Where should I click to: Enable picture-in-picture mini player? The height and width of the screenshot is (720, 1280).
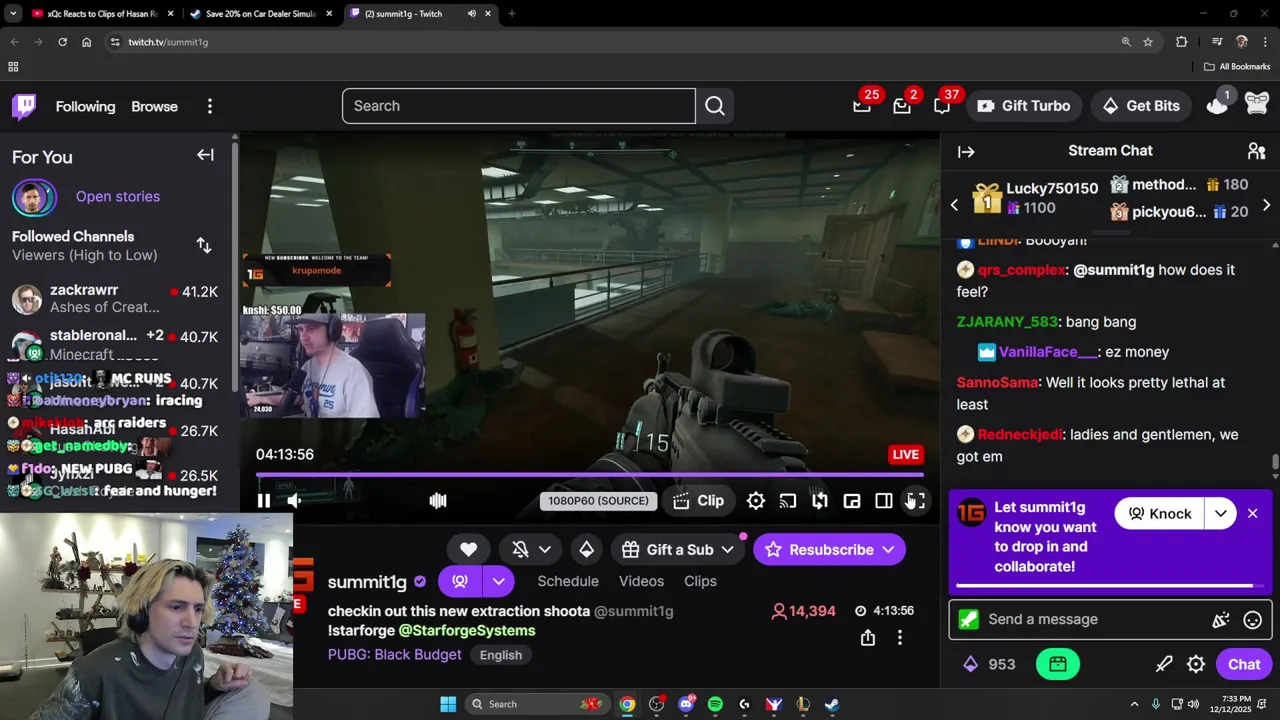pos(852,501)
